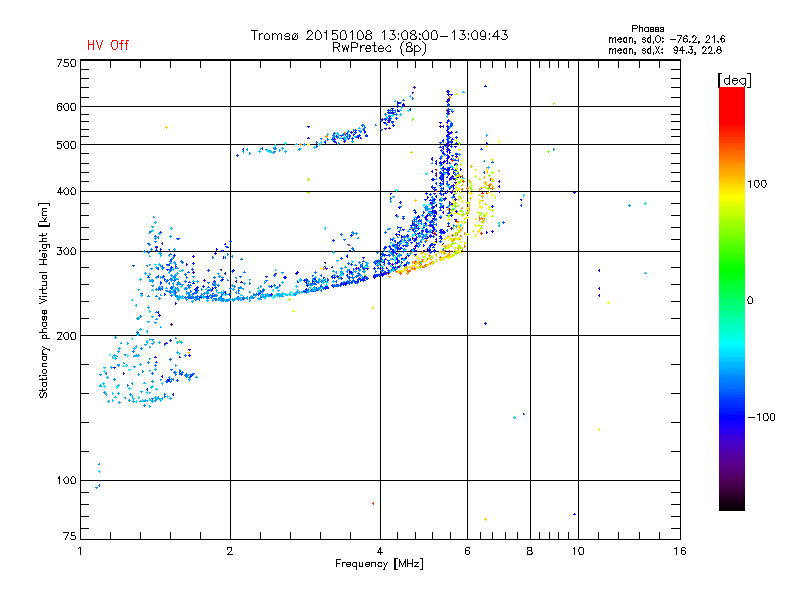
Task: Click the y-axis tick label '200'
Action: pyautogui.click(x=66, y=336)
